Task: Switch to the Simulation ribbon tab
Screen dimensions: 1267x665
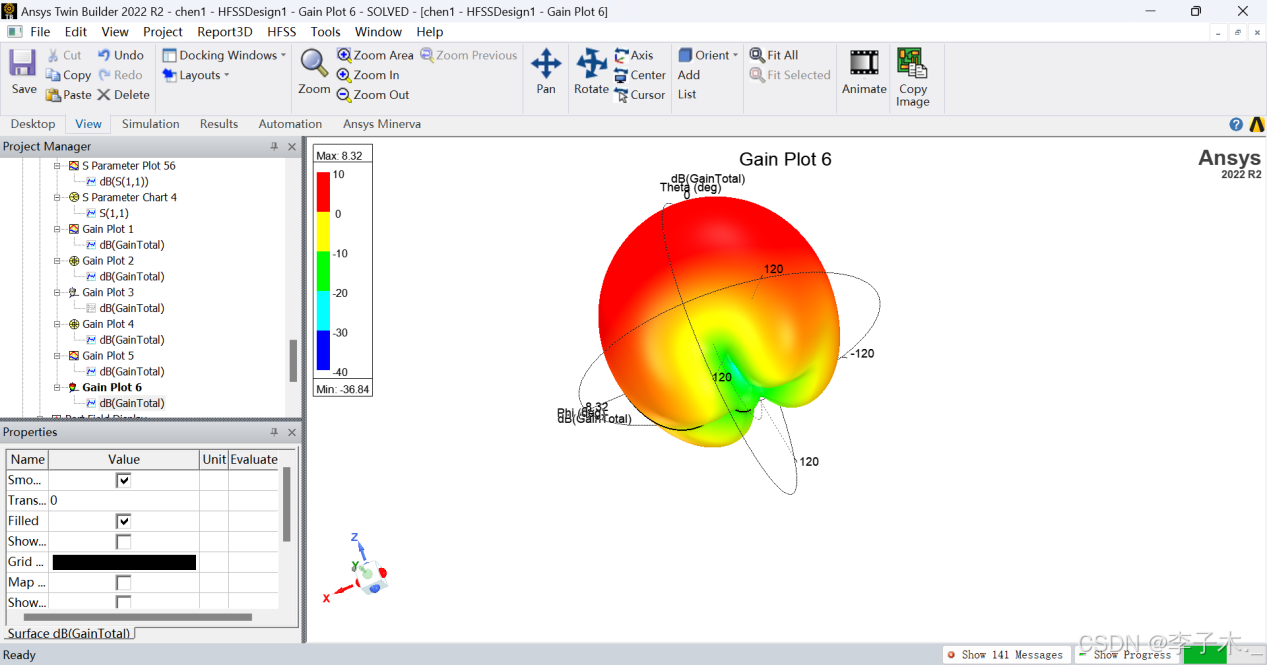Action: click(151, 124)
